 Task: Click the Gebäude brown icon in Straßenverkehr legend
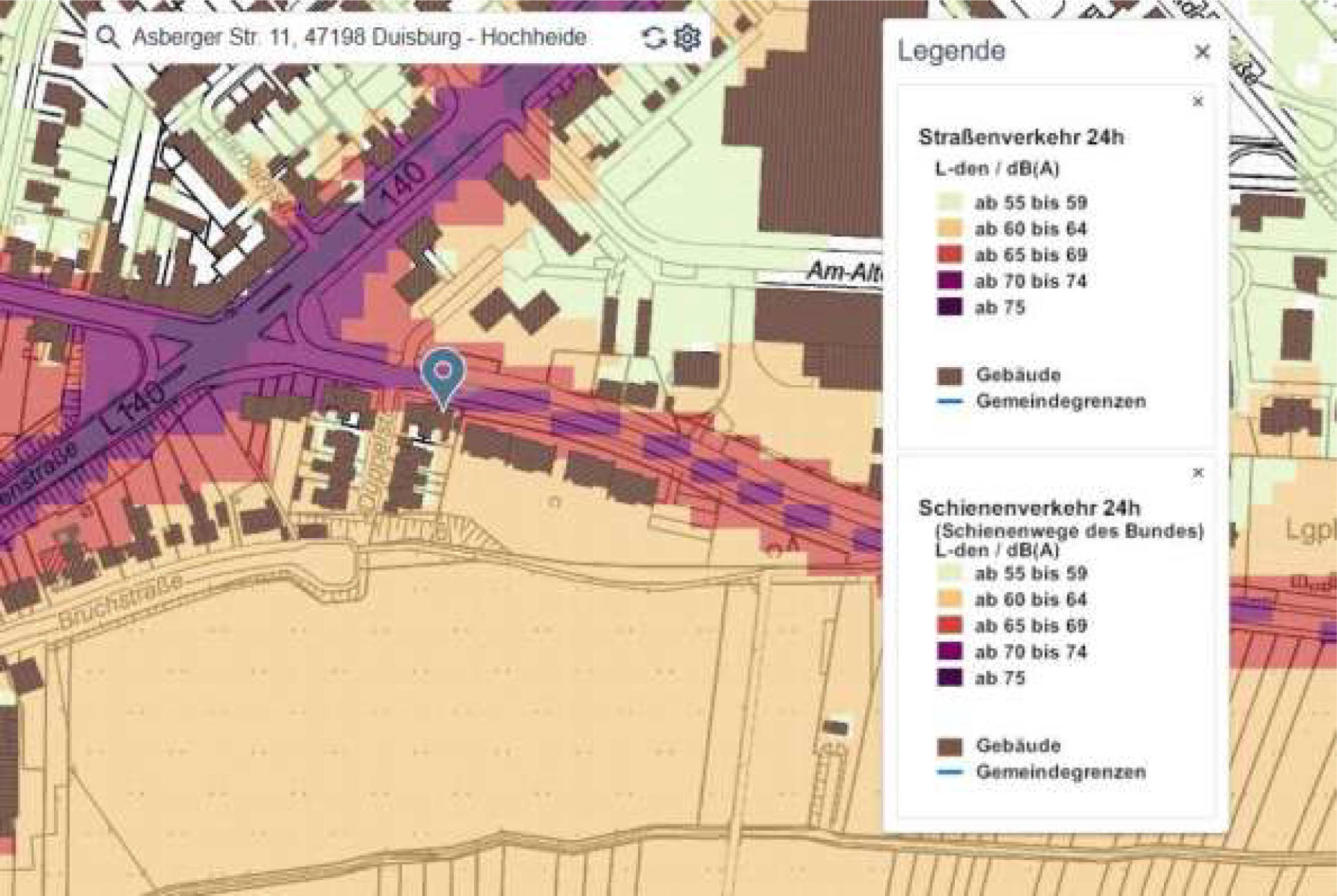tap(950, 376)
